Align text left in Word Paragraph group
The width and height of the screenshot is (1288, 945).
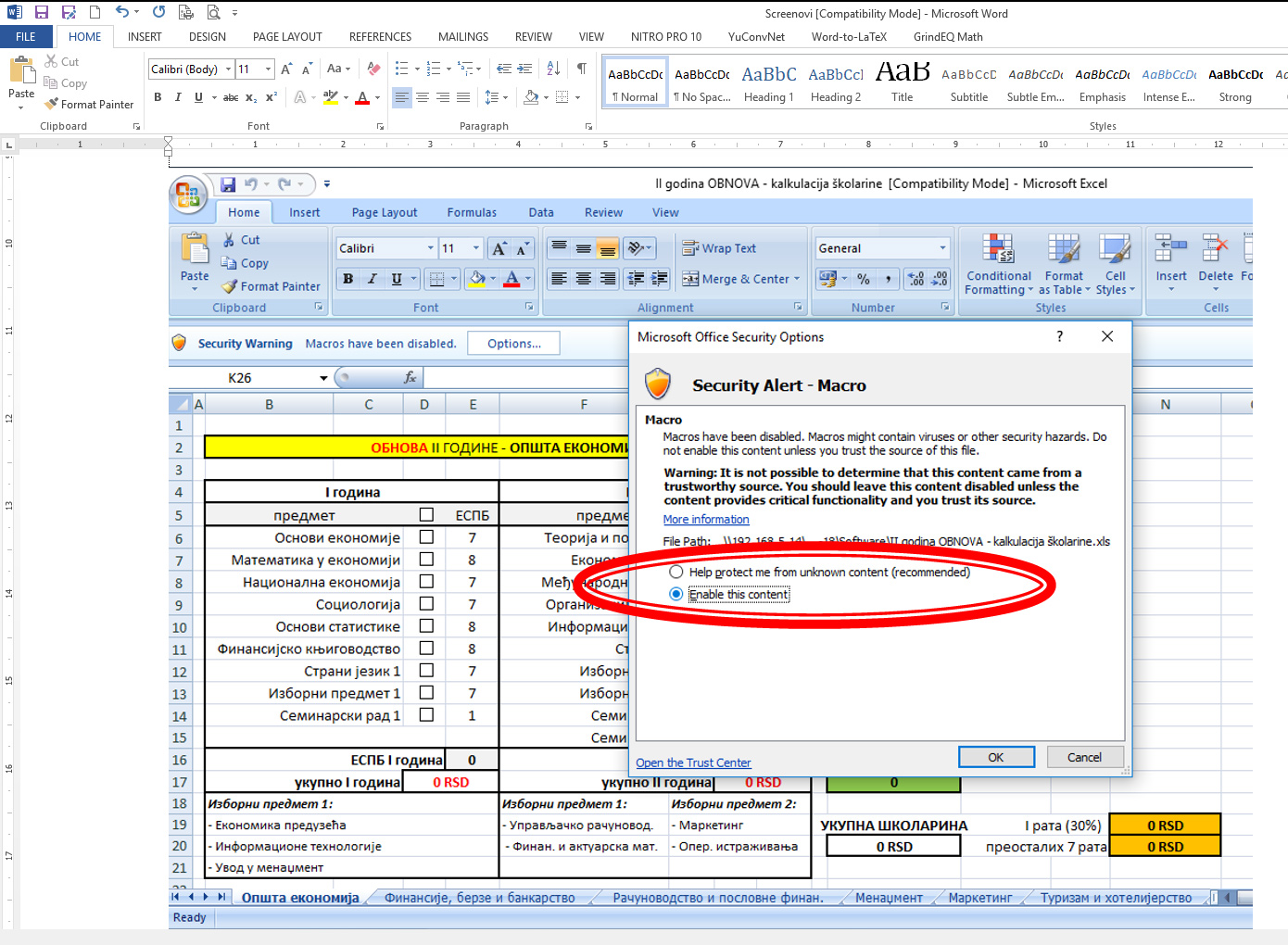point(402,97)
